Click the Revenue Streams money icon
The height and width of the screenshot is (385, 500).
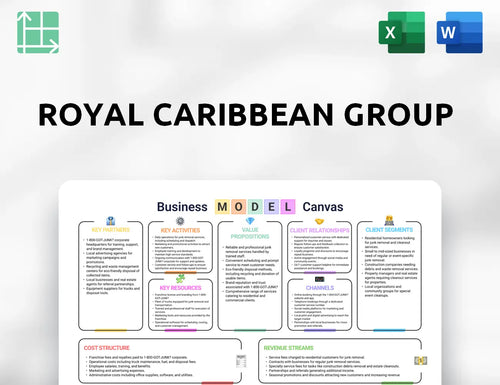421,360
